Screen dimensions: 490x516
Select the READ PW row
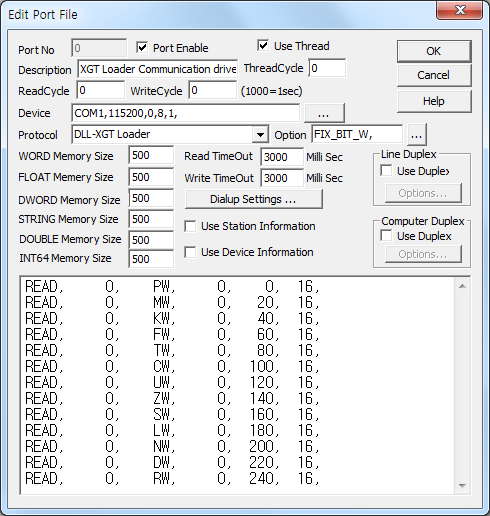pos(172,286)
